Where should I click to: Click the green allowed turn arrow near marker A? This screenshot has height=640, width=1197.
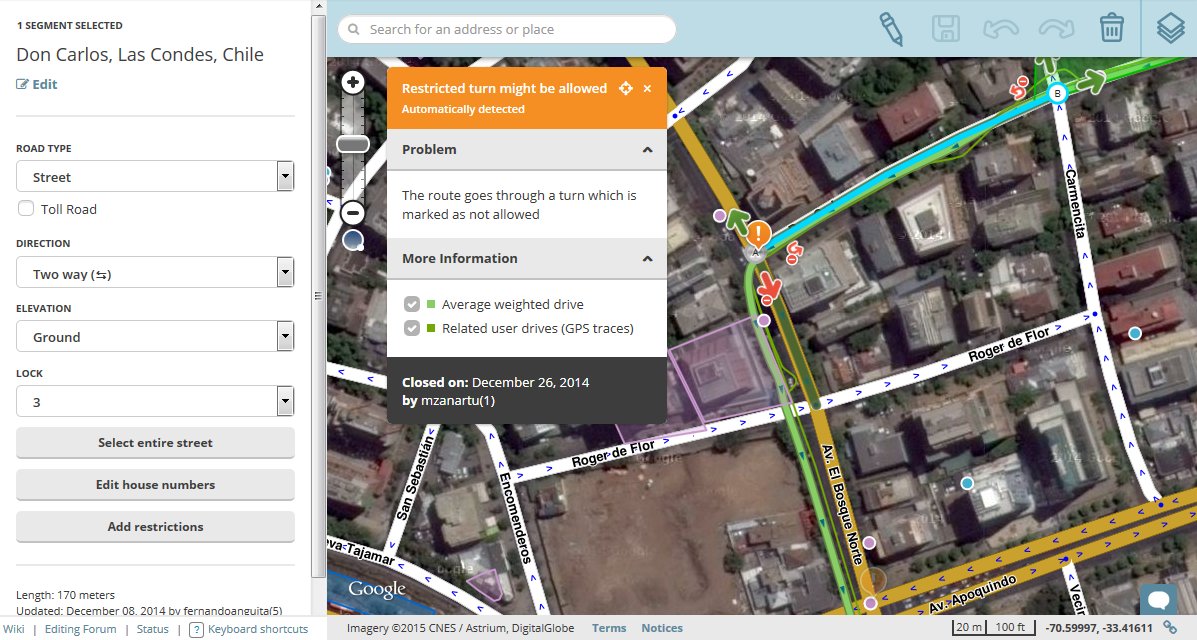pos(737,221)
